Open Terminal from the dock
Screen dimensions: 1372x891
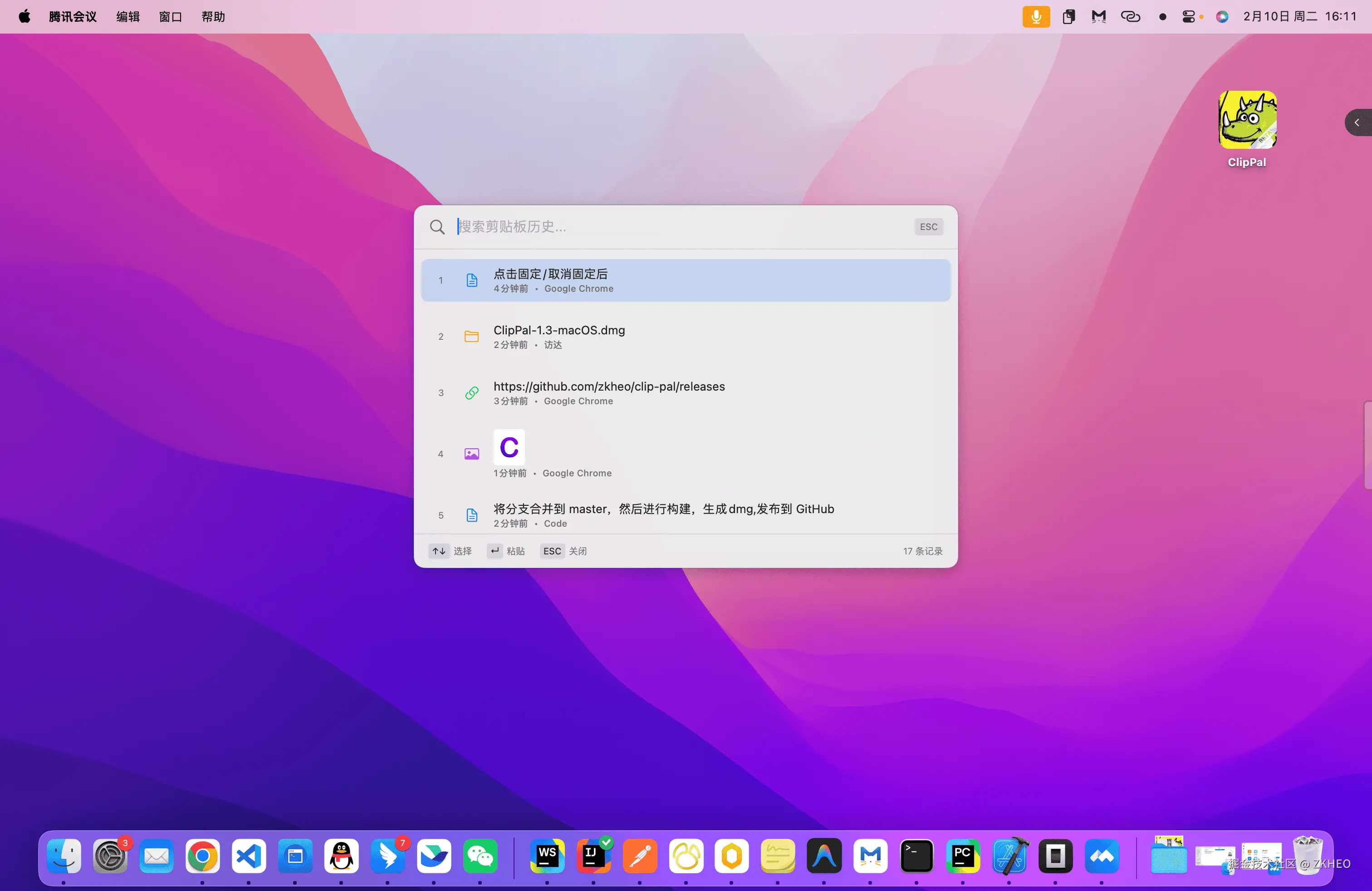click(x=916, y=857)
